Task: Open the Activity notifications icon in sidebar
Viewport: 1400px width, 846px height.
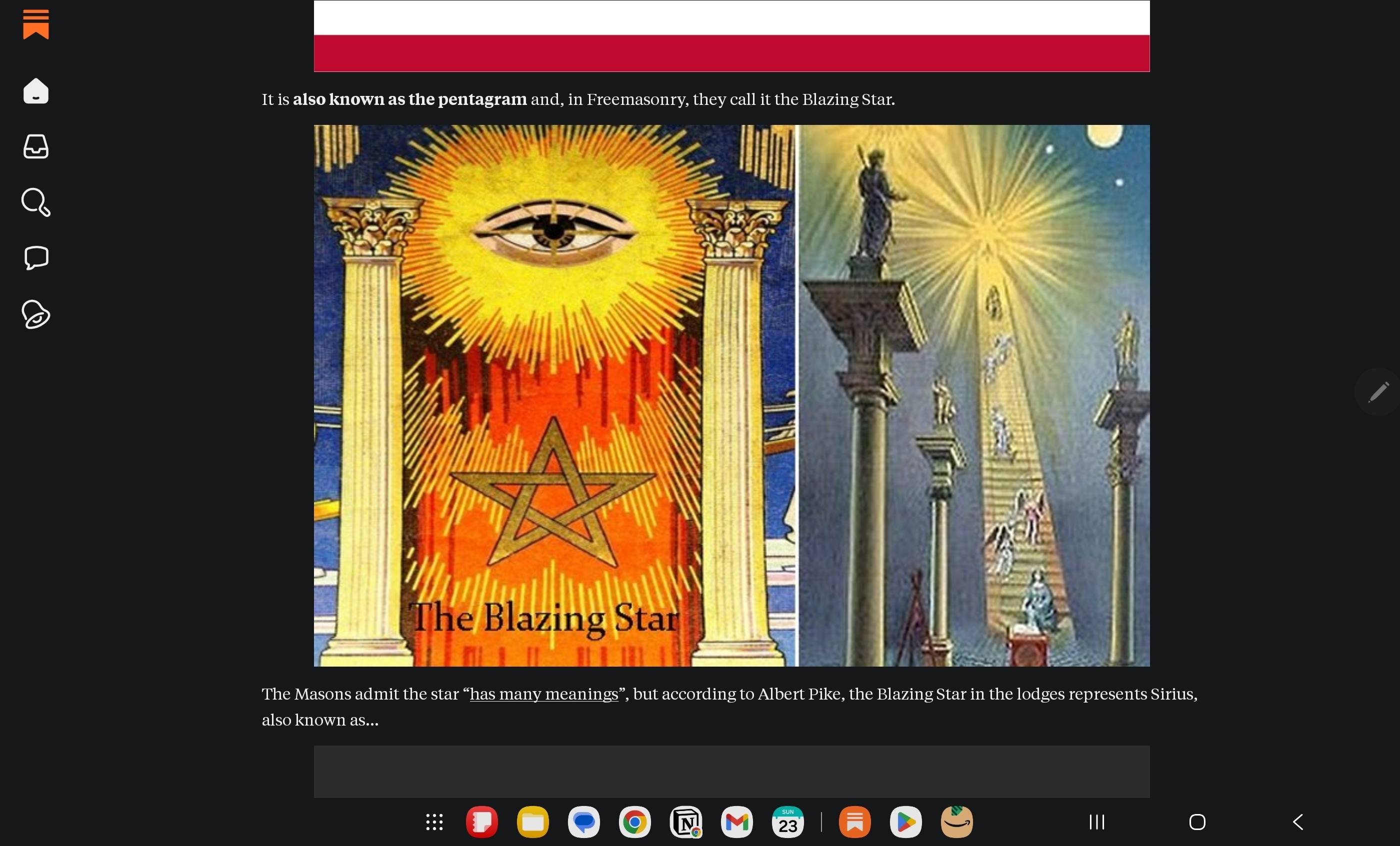Action: [36, 314]
